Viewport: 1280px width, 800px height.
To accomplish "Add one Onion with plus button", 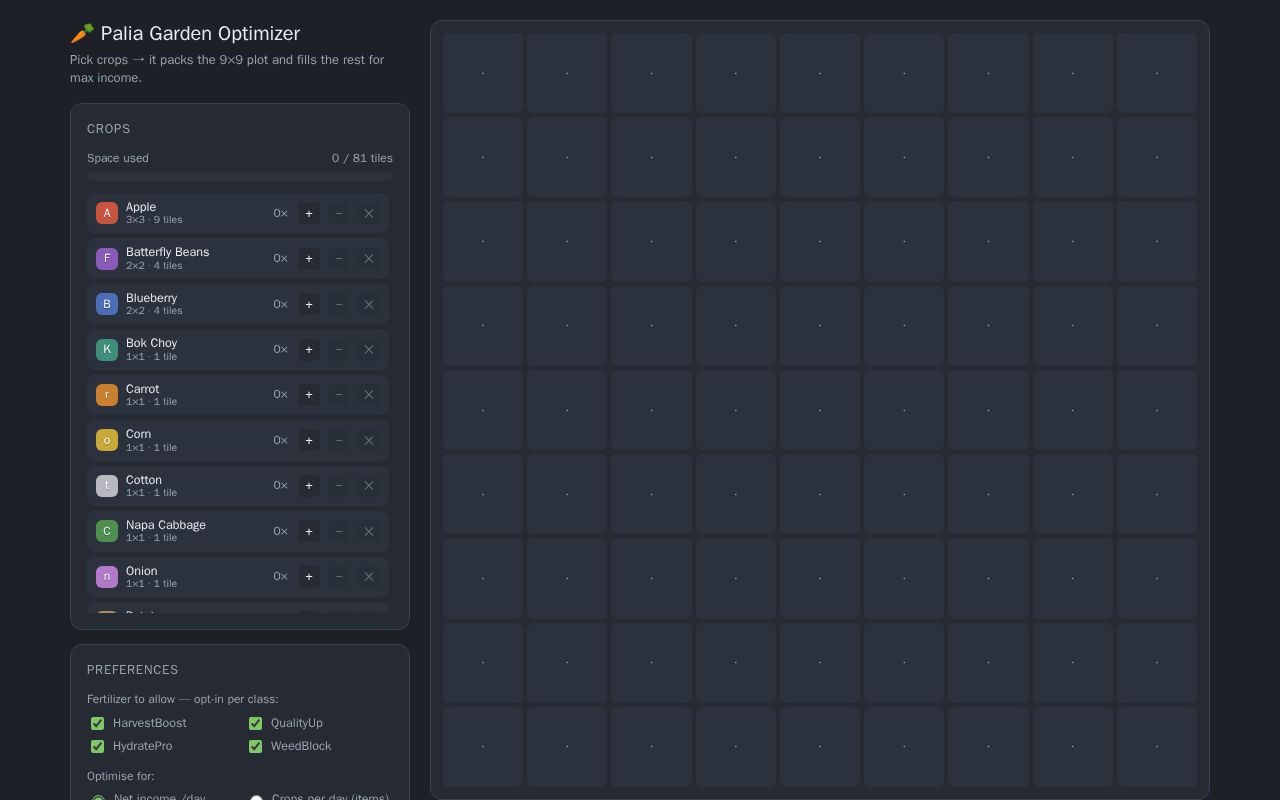I will click(x=309, y=576).
